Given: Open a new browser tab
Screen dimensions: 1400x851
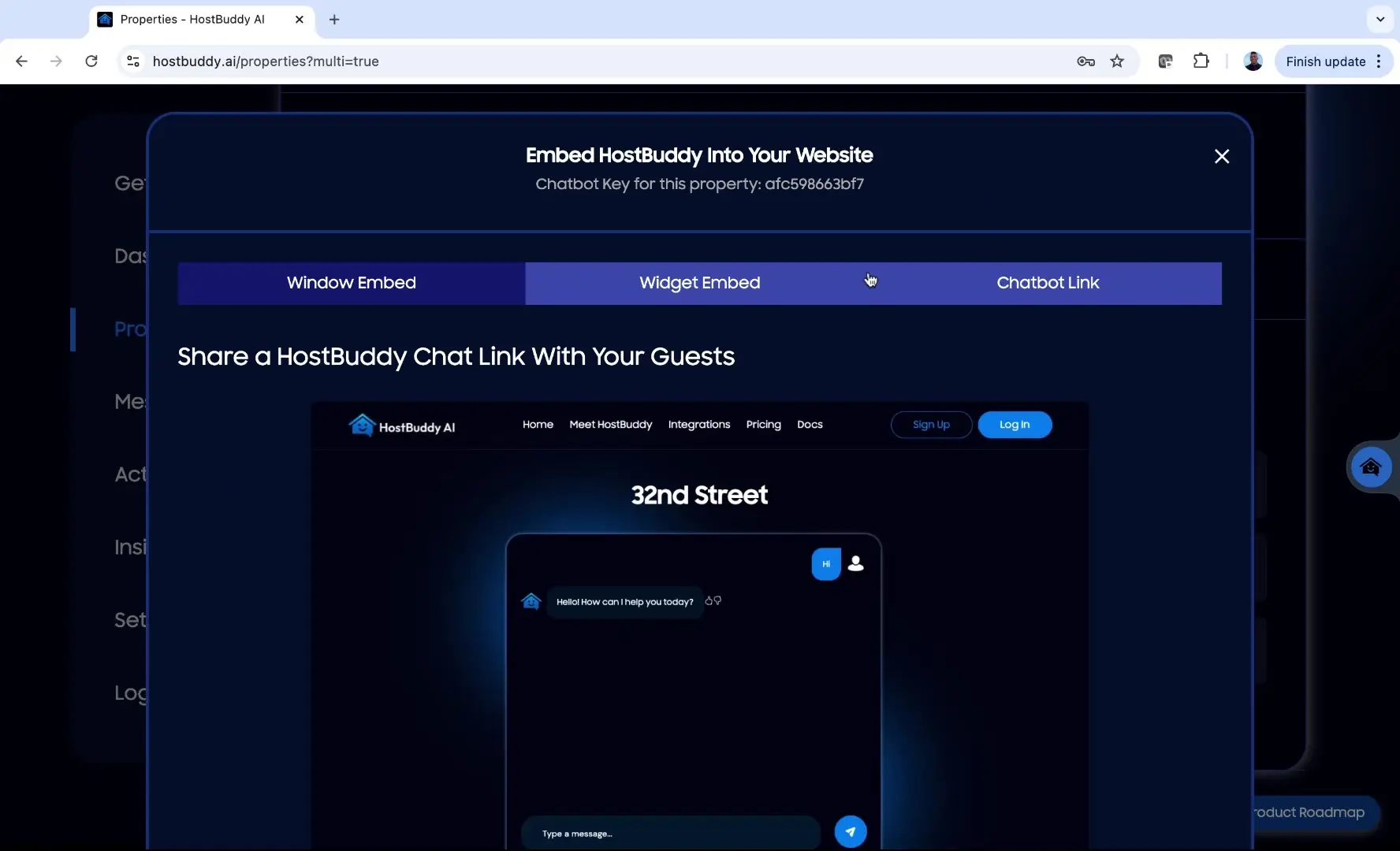Looking at the screenshot, I should point(334,20).
